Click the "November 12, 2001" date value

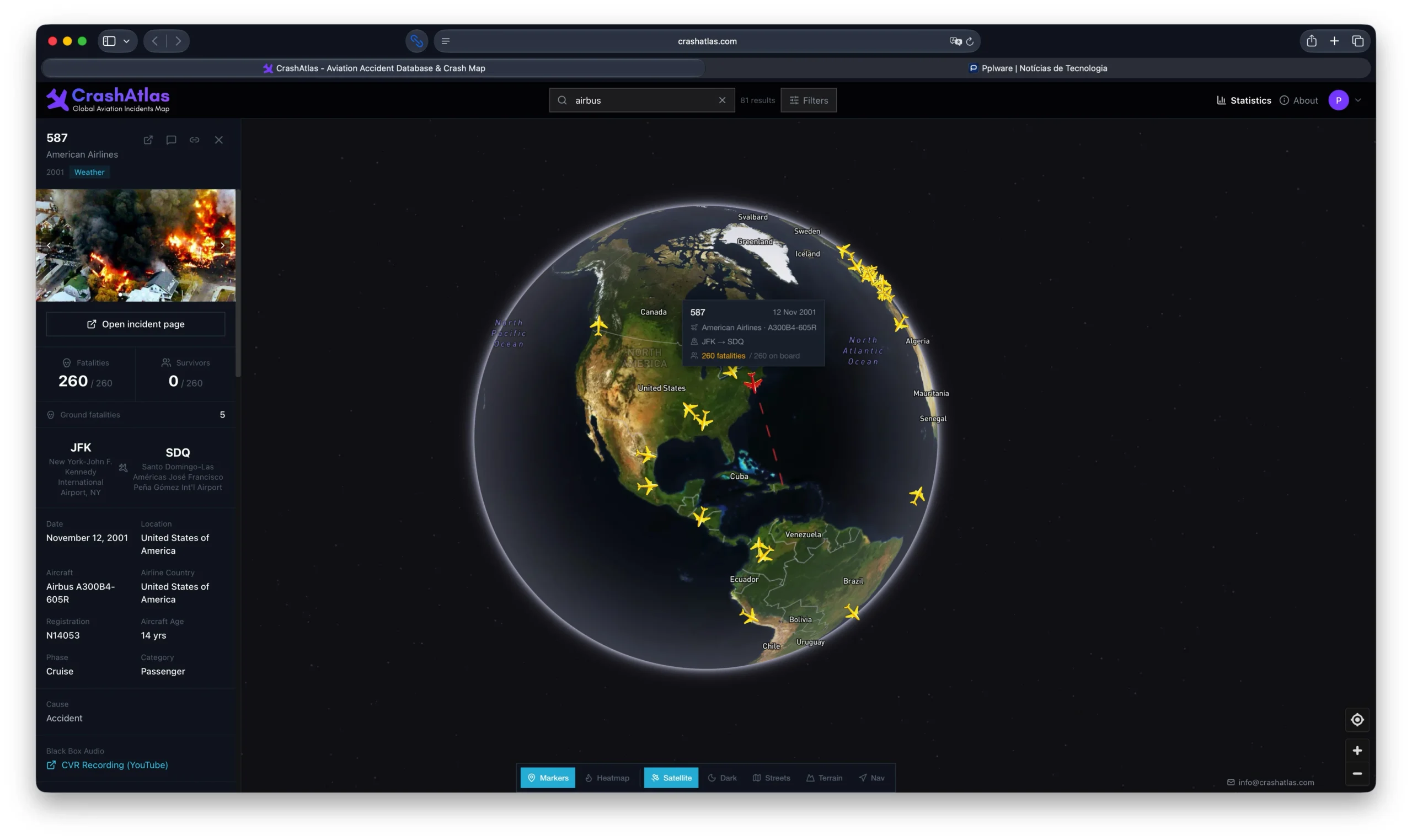coord(87,538)
